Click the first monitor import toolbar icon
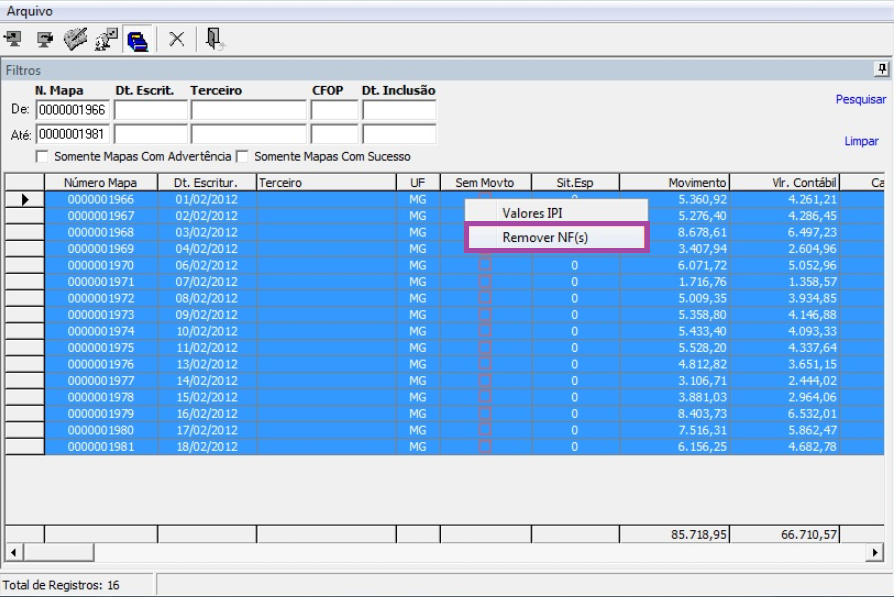894x597 pixels. pos(13,39)
